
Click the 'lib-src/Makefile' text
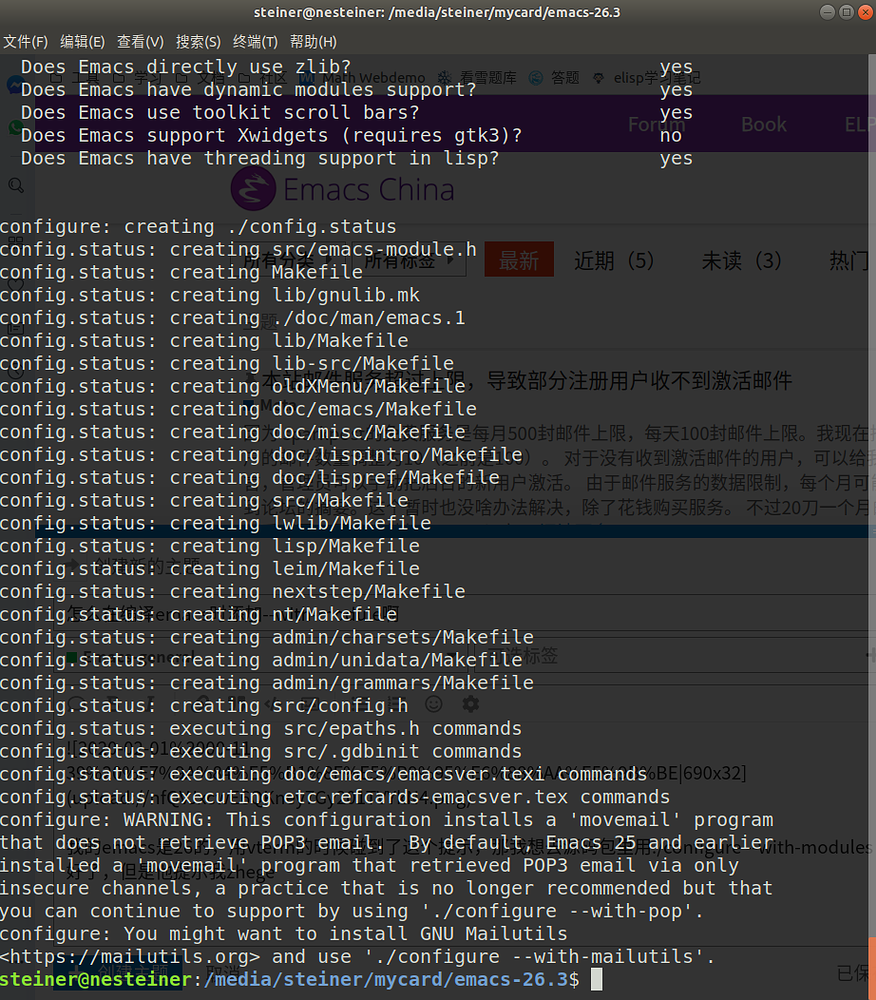click(x=363, y=364)
